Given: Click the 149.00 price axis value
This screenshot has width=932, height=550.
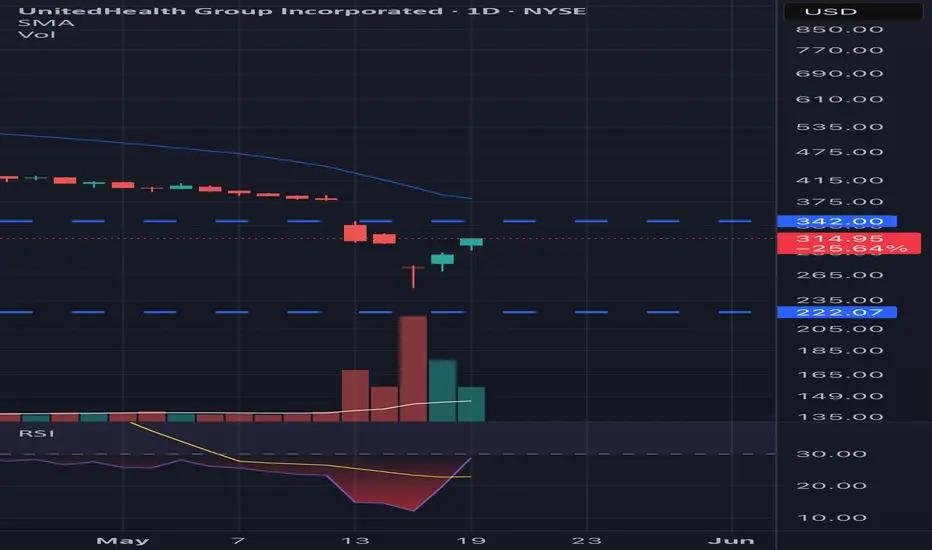Looking at the screenshot, I should 839,397.
